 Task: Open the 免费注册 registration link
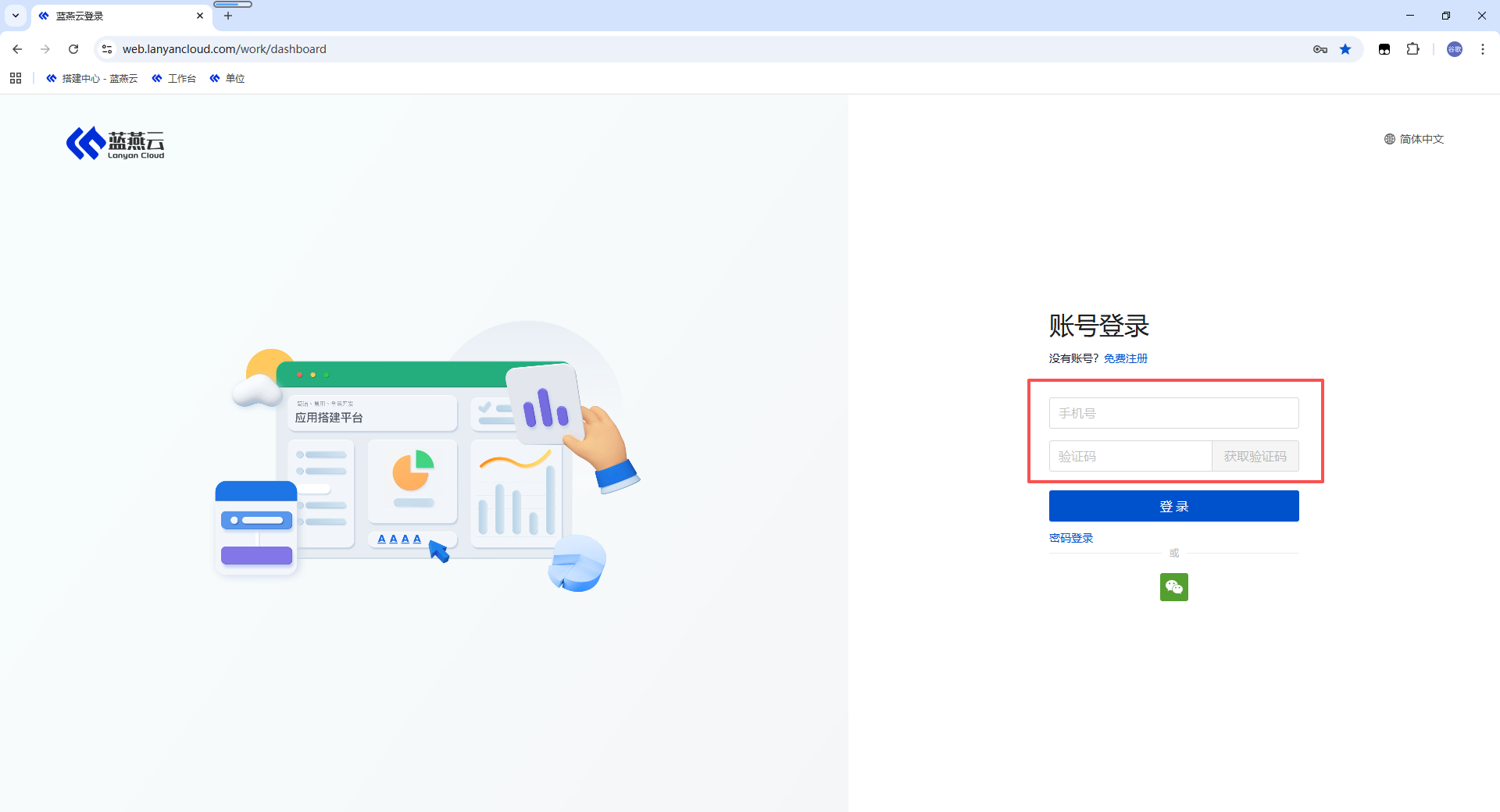click(1126, 358)
